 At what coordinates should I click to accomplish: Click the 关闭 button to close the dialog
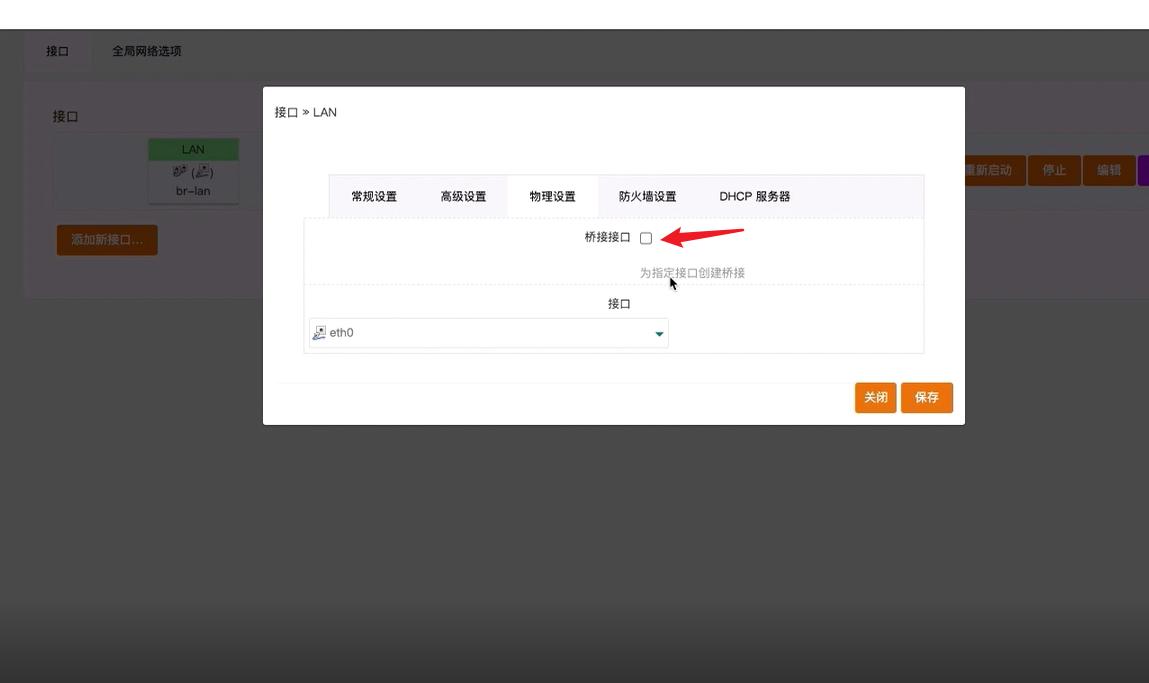tap(875, 397)
